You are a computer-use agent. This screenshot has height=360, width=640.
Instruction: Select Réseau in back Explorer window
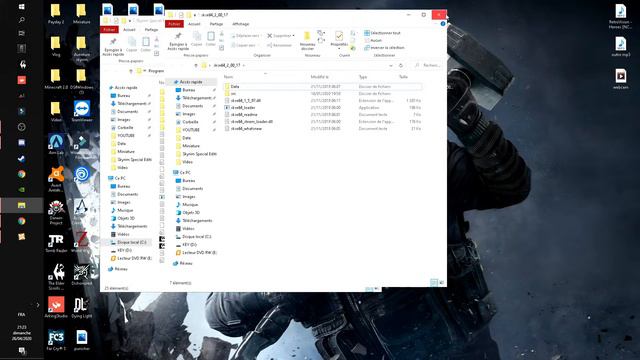tap(121, 269)
